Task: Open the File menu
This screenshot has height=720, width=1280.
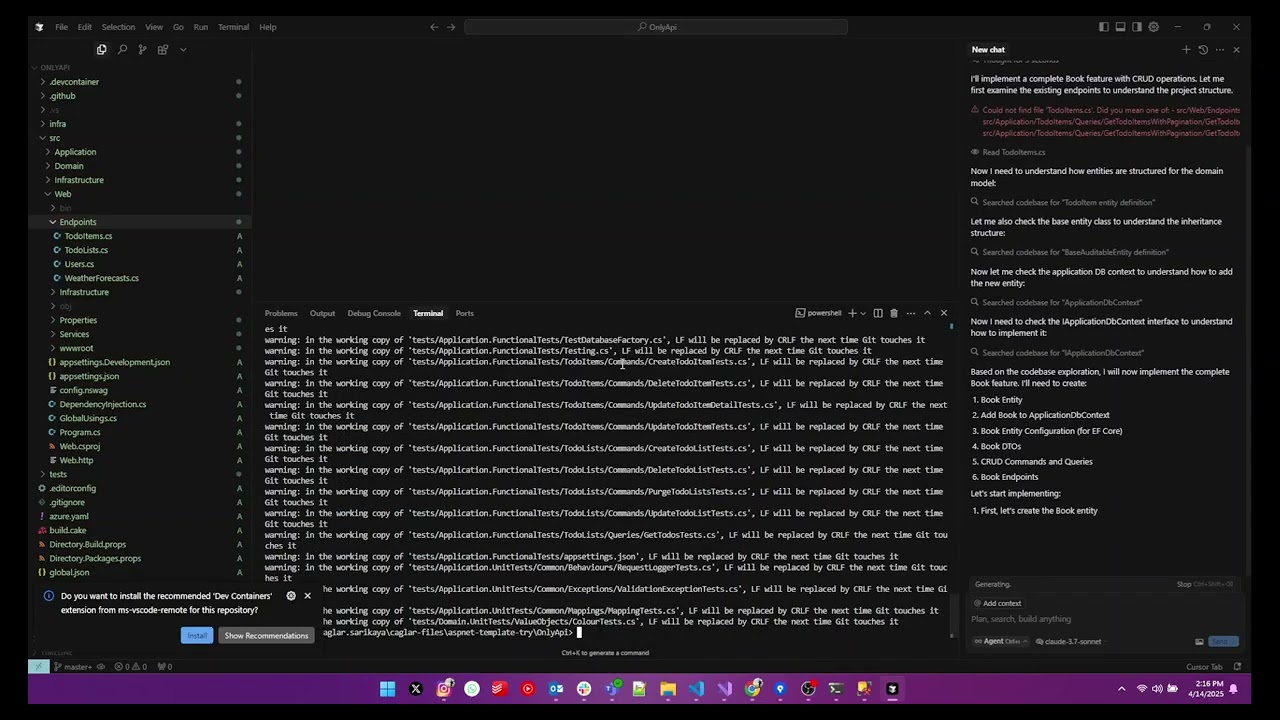Action: tap(61, 27)
